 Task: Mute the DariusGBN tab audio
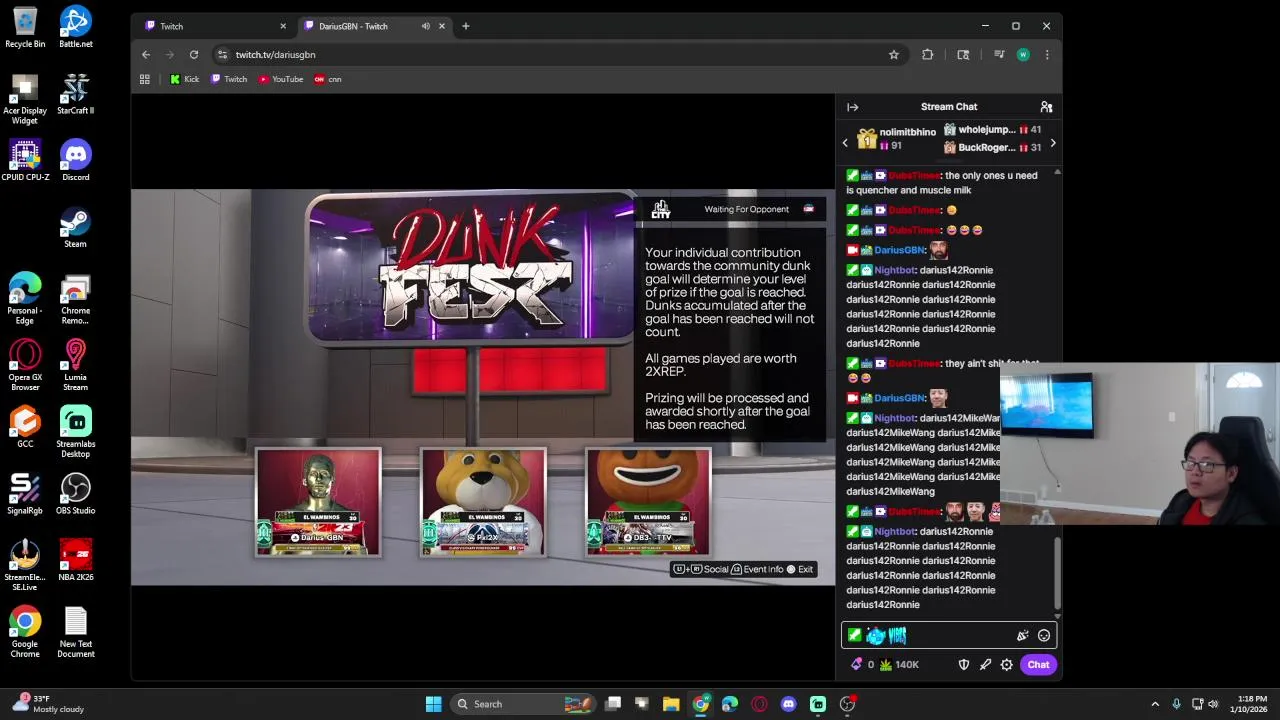(x=426, y=26)
